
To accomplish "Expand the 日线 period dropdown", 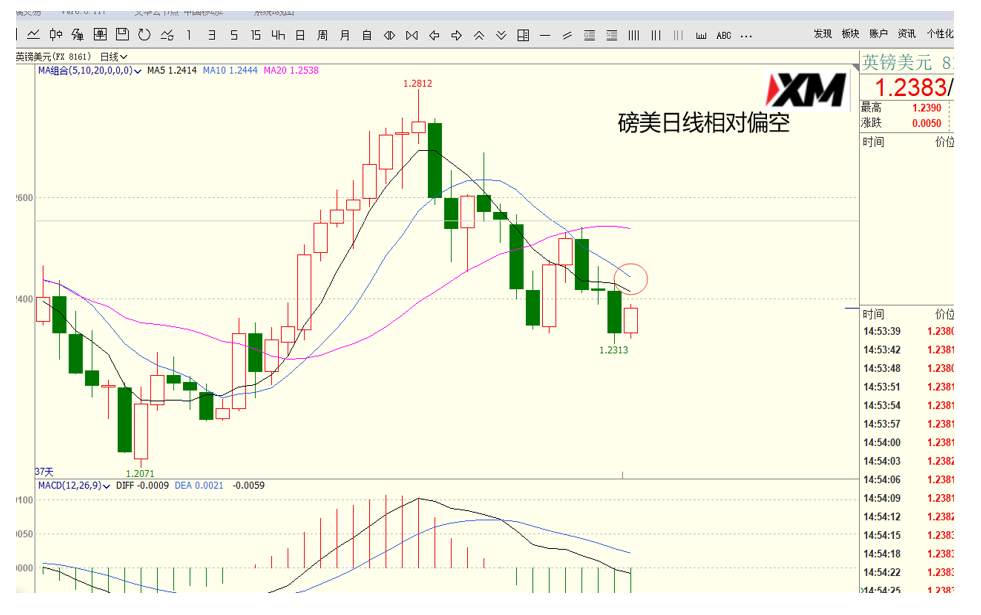I will click(113, 56).
